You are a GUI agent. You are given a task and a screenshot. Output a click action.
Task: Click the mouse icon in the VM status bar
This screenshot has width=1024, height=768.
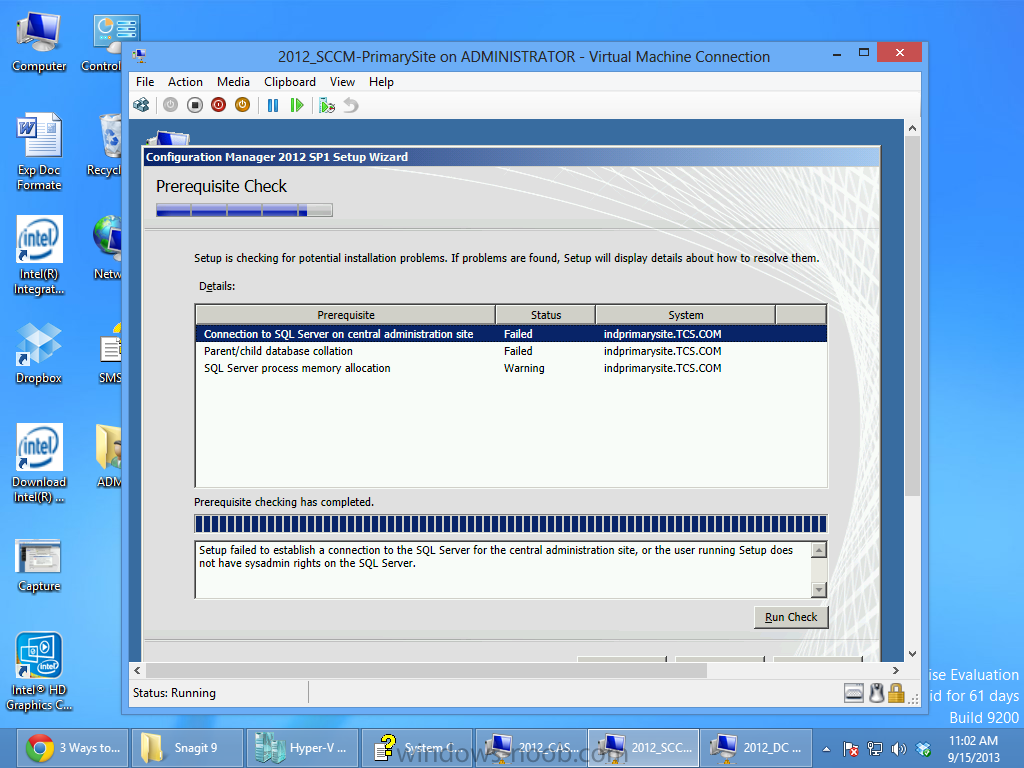876,693
